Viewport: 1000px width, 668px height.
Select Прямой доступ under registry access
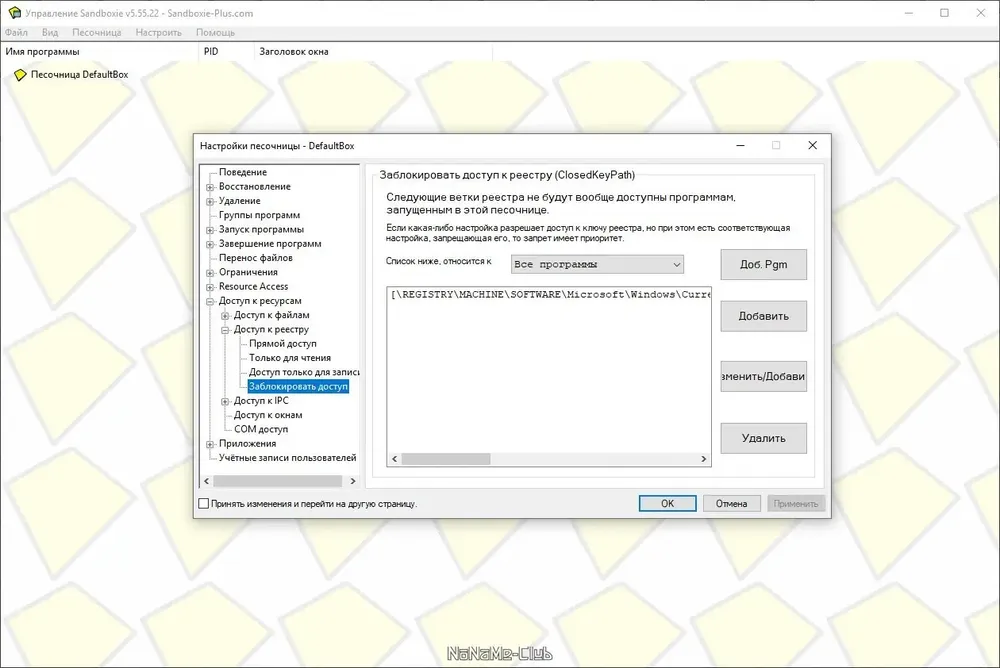[283, 343]
